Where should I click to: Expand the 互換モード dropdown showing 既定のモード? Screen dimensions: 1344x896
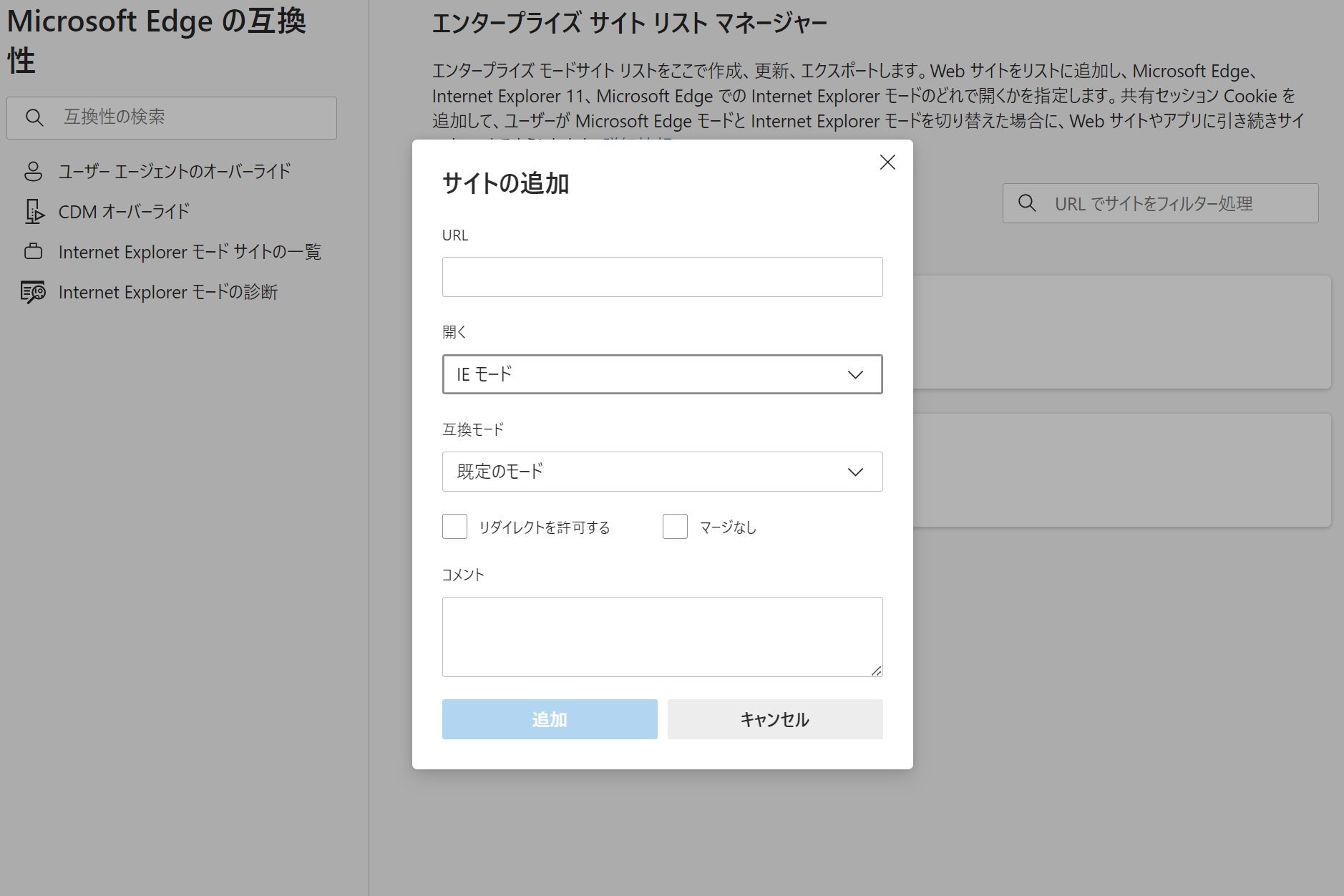pyautogui.click(x=662, y=472)
